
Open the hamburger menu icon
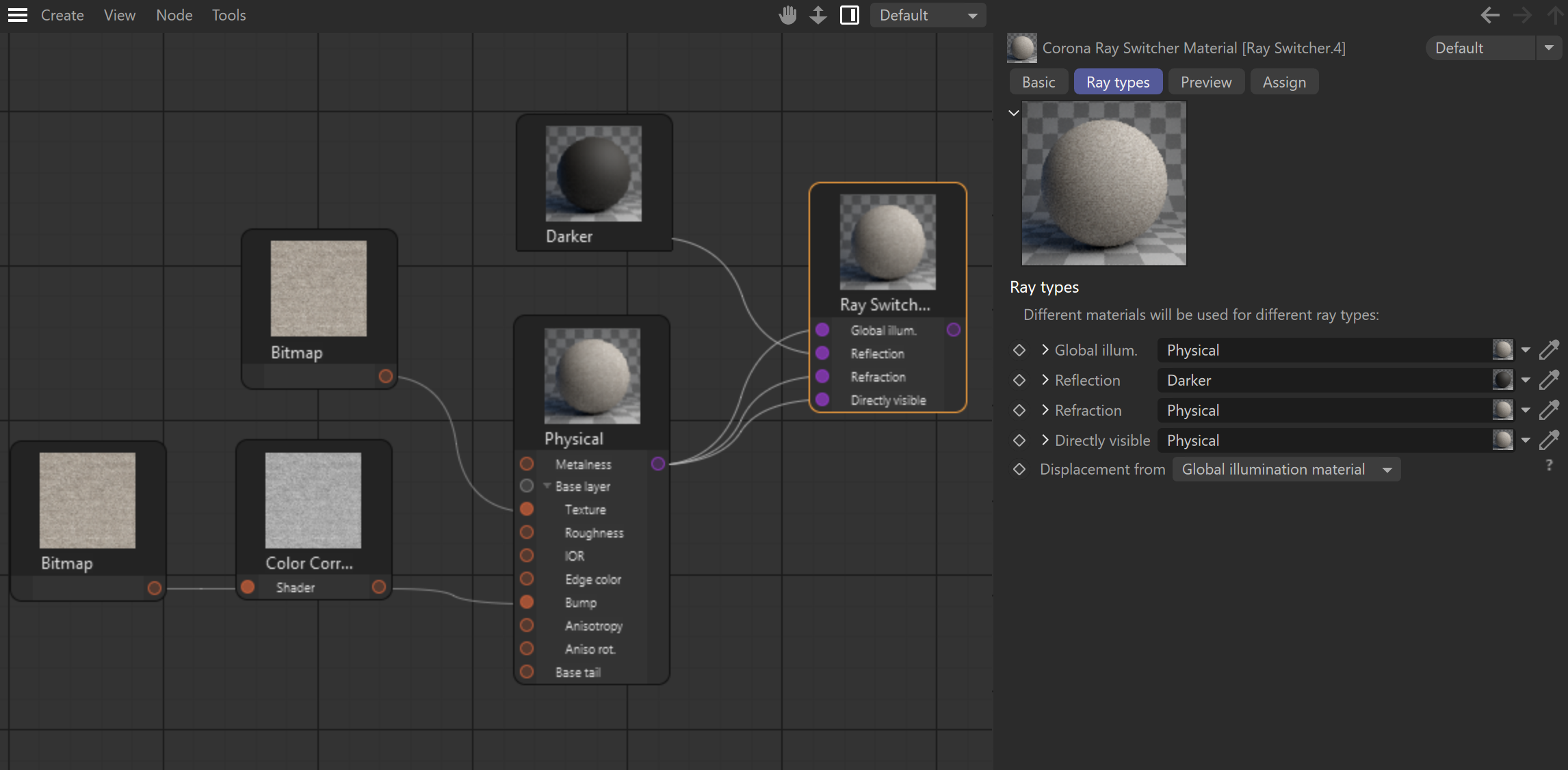coord(18,15)
